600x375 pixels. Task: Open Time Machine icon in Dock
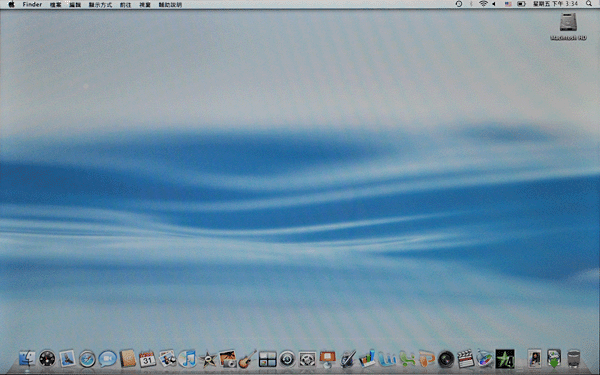point(287,359)
